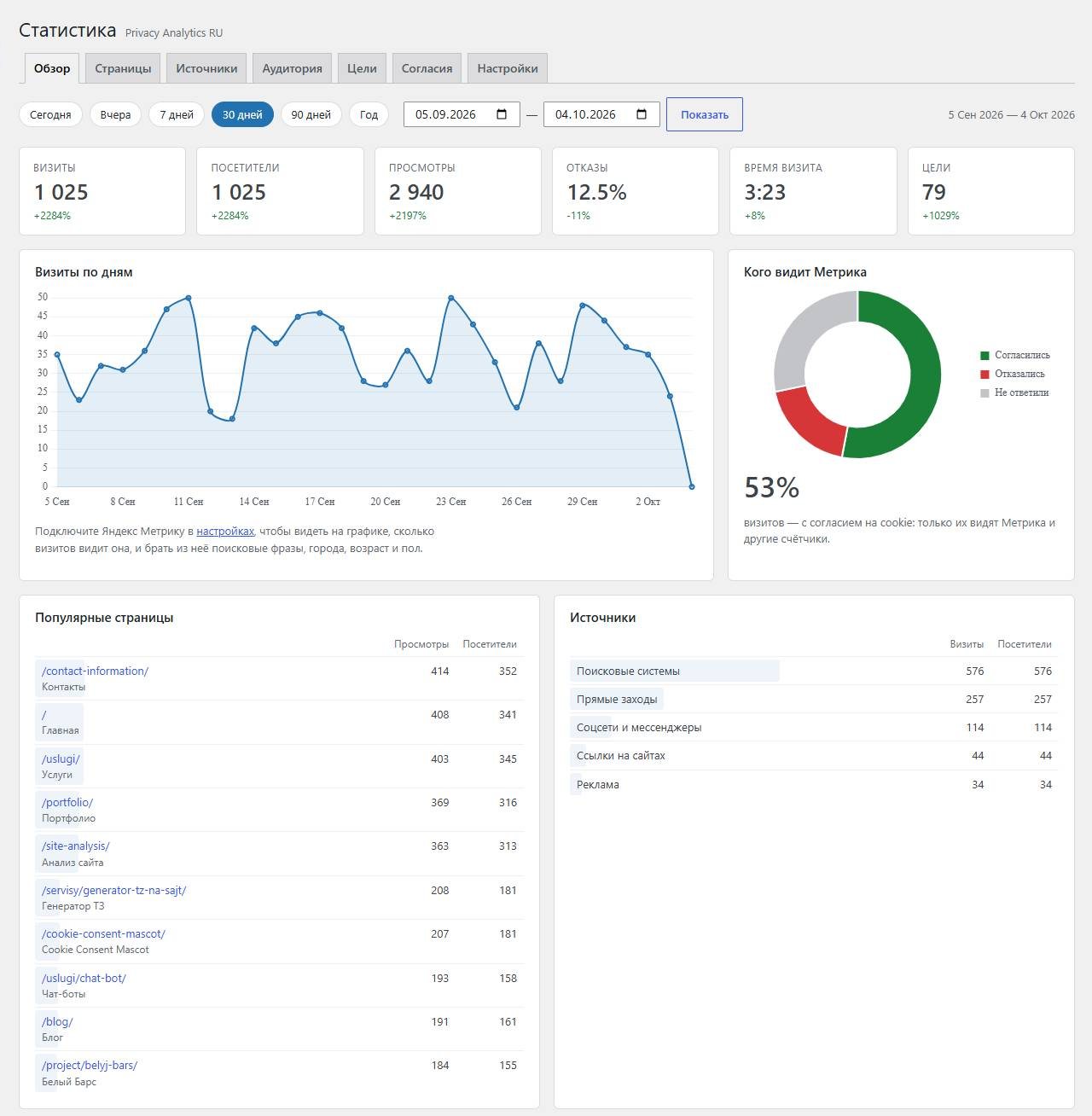1092x1116 pixels.
Task: Focus the start date field 05.09.2026
Action: pyautogui.click(x=462, y=114)
